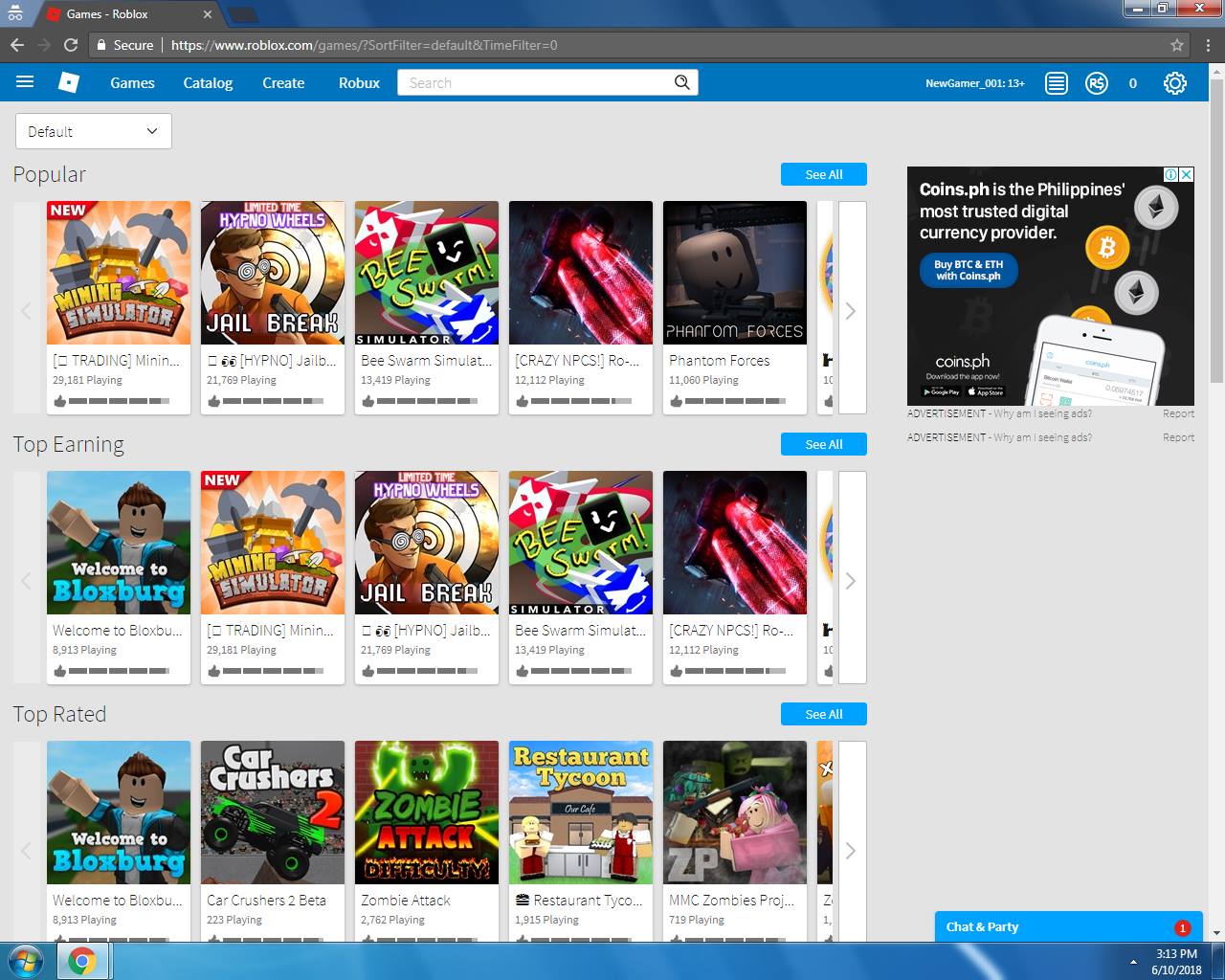
Task: Show previous Top Earning games arrow
Action: (x=27, y=578)
